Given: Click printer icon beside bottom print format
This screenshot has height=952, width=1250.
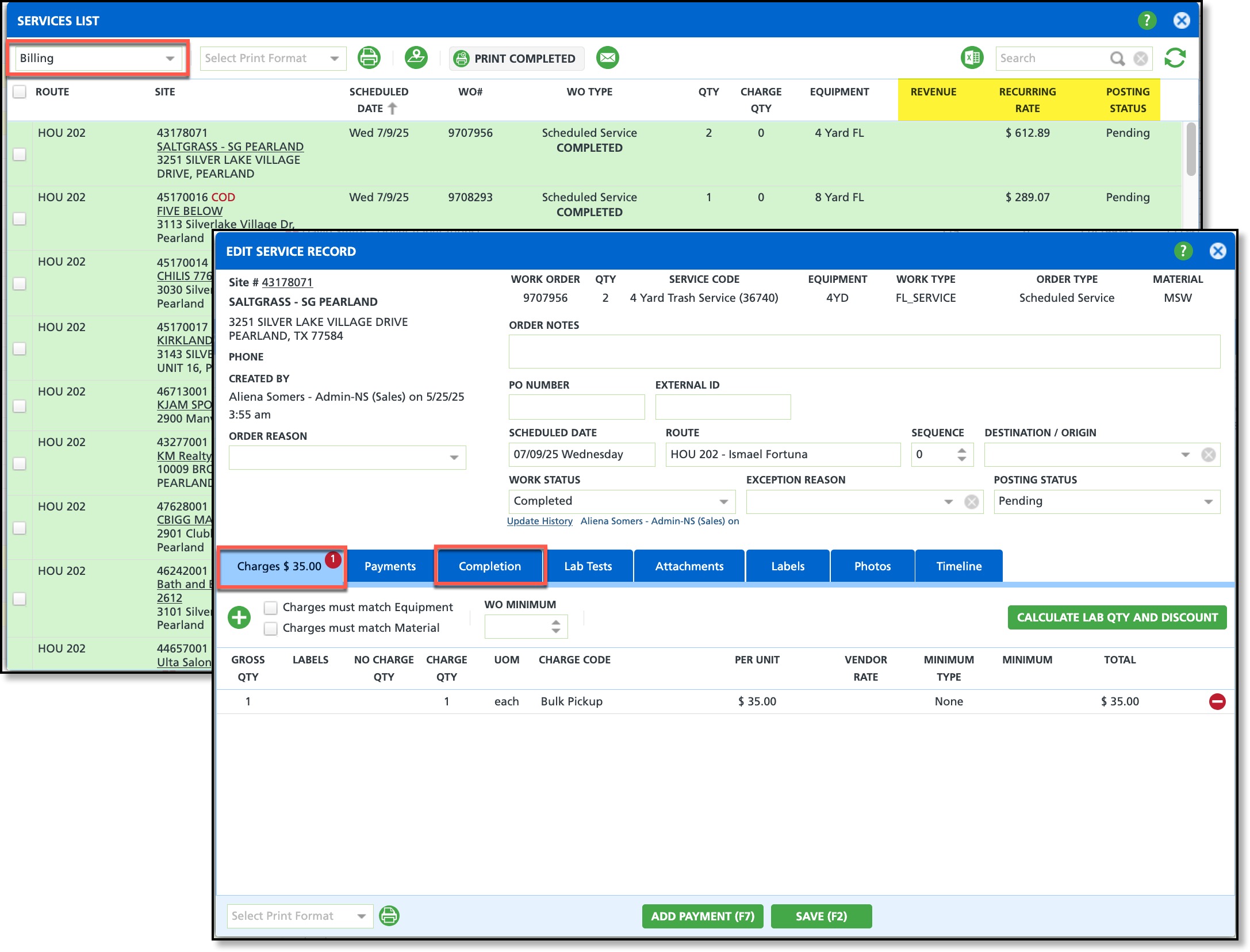Looking at the screenshot, I should point(389,916).
